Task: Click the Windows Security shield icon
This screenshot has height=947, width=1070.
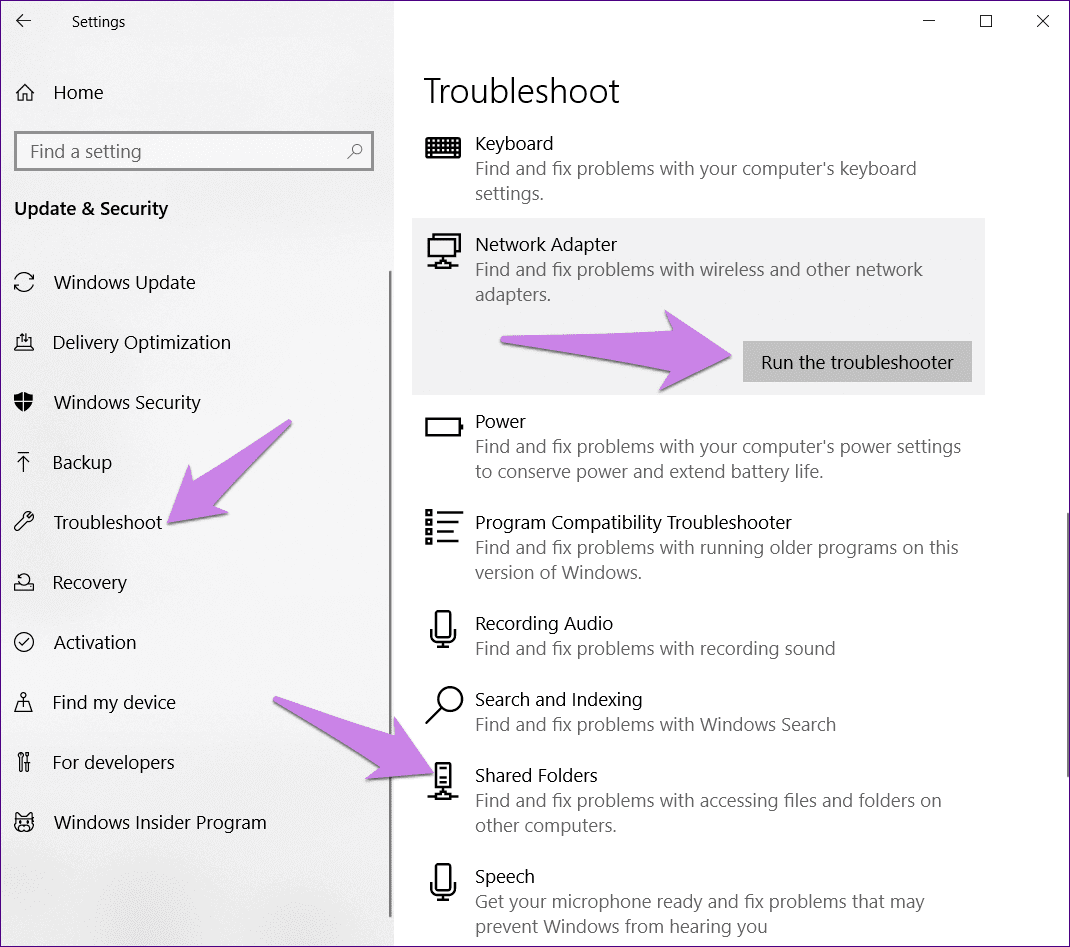Action: pos(24,402)
